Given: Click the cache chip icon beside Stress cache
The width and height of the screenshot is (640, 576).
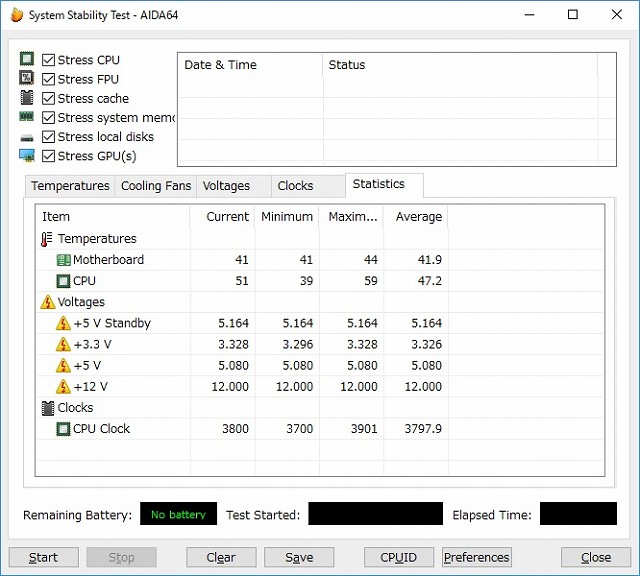Looking at the screenshot, I should tap(27, 98).
